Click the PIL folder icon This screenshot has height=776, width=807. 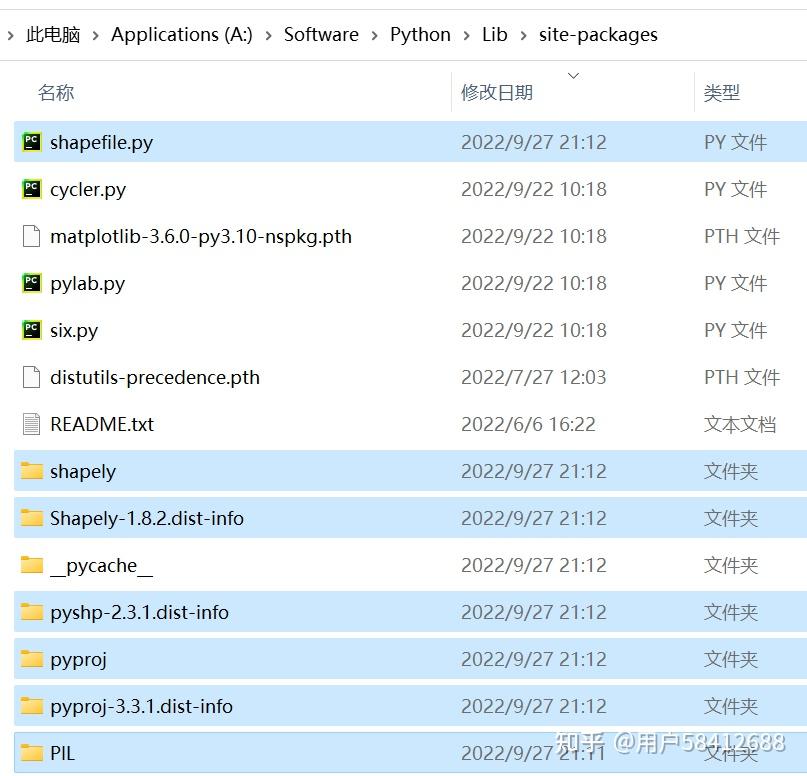click(31, 752)
